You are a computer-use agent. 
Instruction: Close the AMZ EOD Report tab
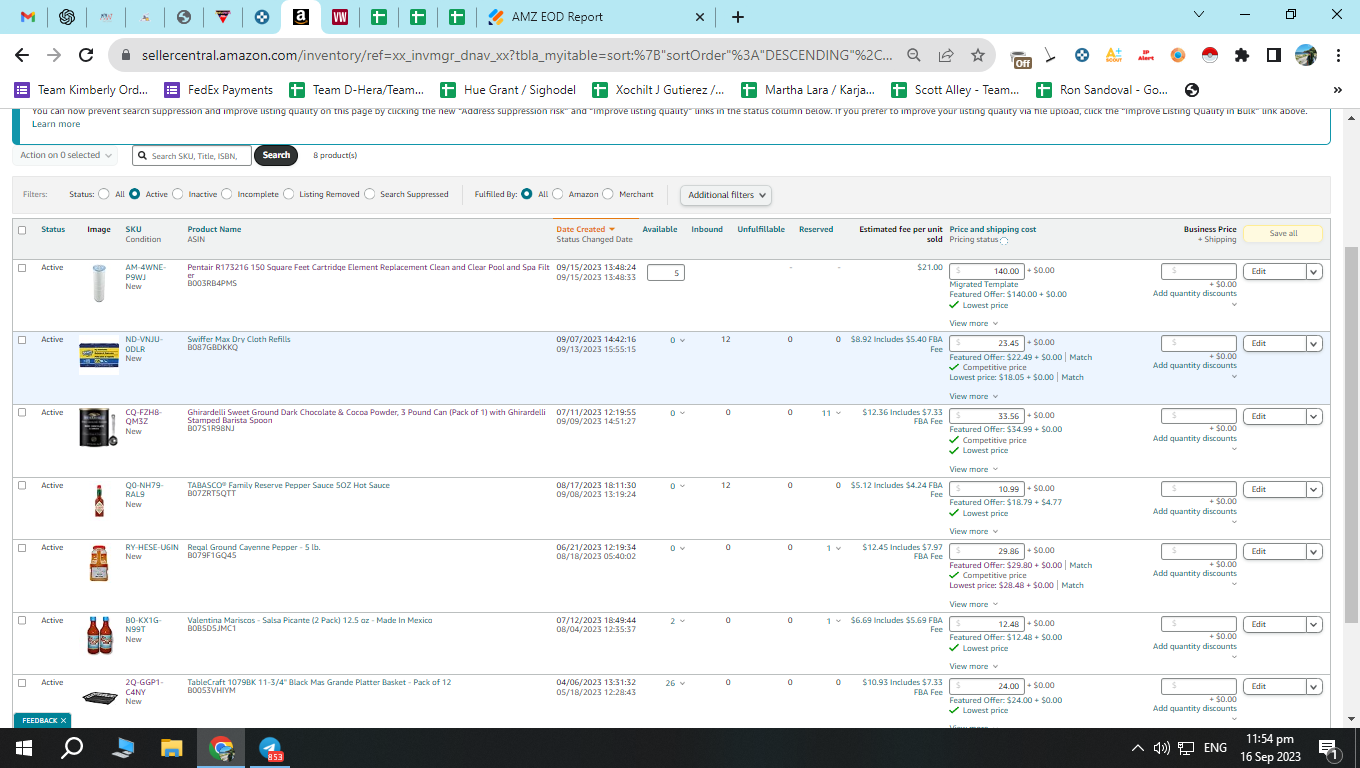pyautogui.click(x=700, y=17)
